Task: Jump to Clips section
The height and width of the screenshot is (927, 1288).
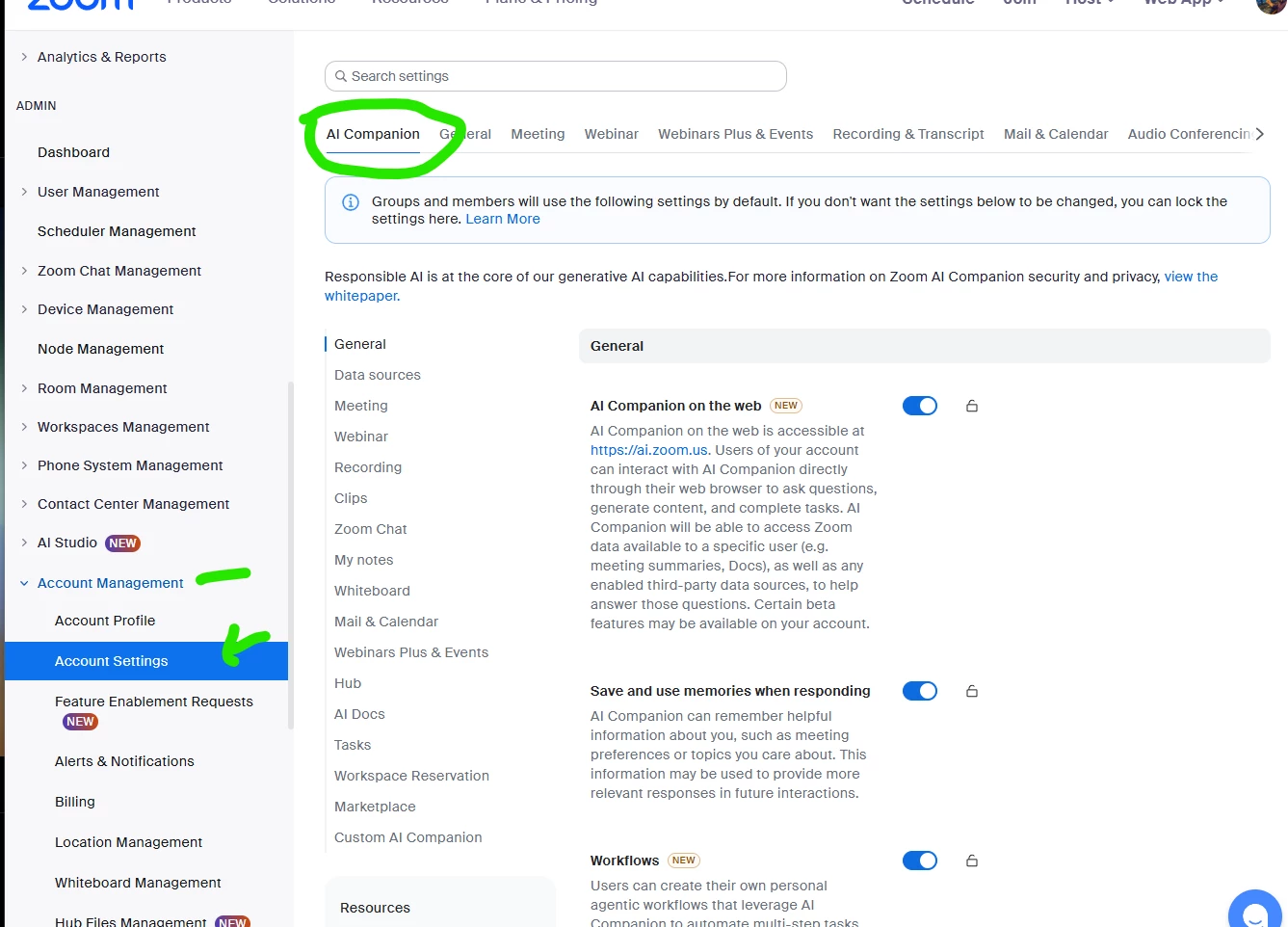Action: [351, 498]
